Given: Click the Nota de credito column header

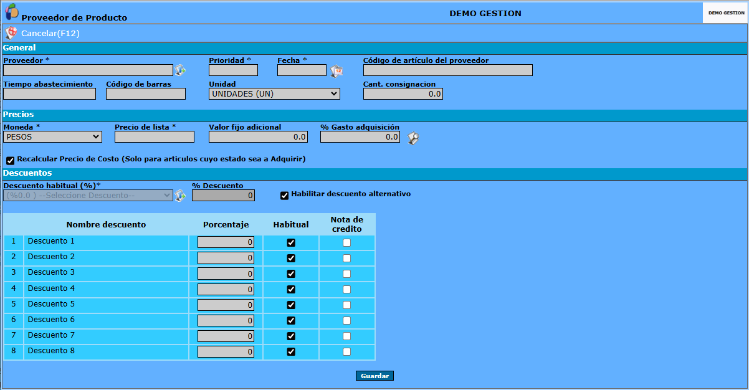Looking at the screenshot, I should pos(347,224).
